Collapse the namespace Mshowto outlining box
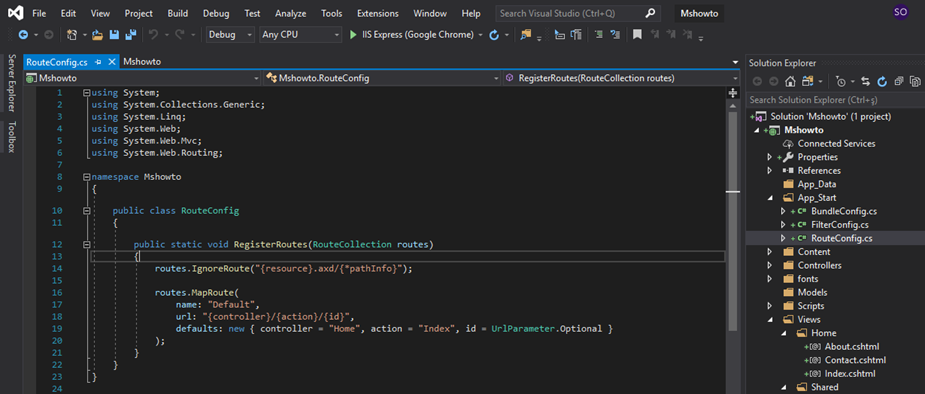925x394 pixels. (x=87, y=176)
